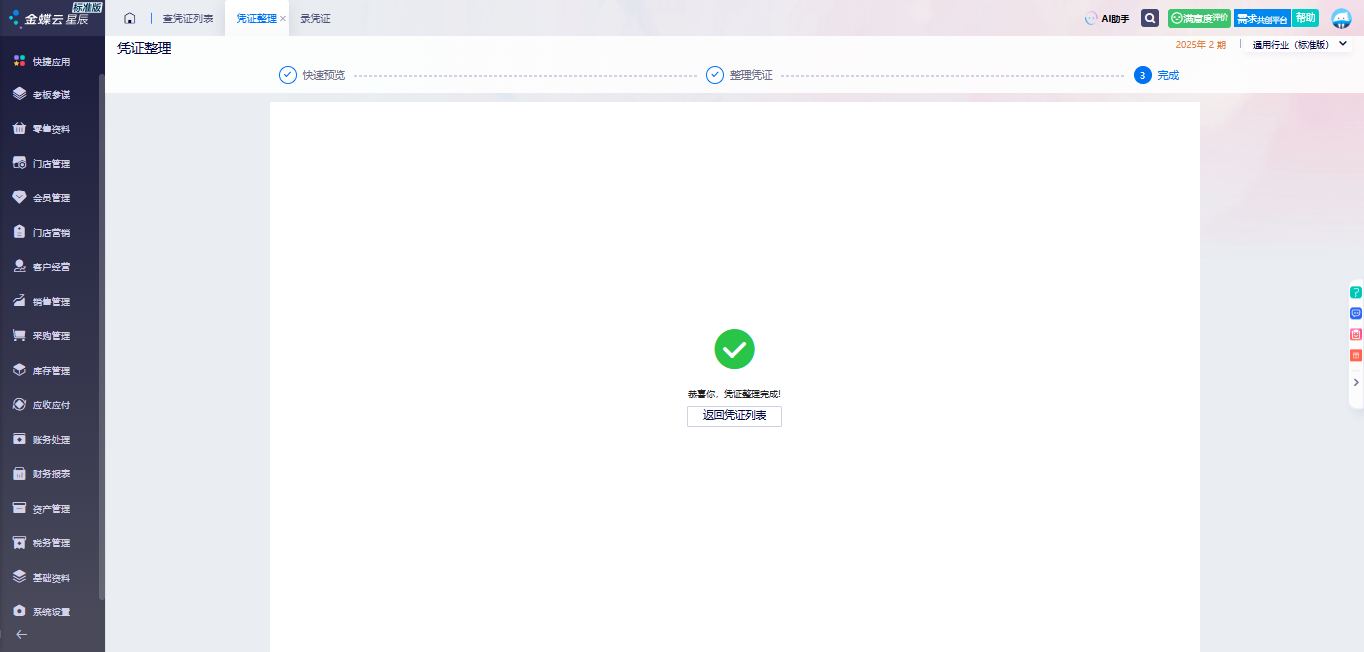This screenshot has height=652, width=1364.
Task: Open the 需求共创平台 link
Action: (x=1261, y=18)
